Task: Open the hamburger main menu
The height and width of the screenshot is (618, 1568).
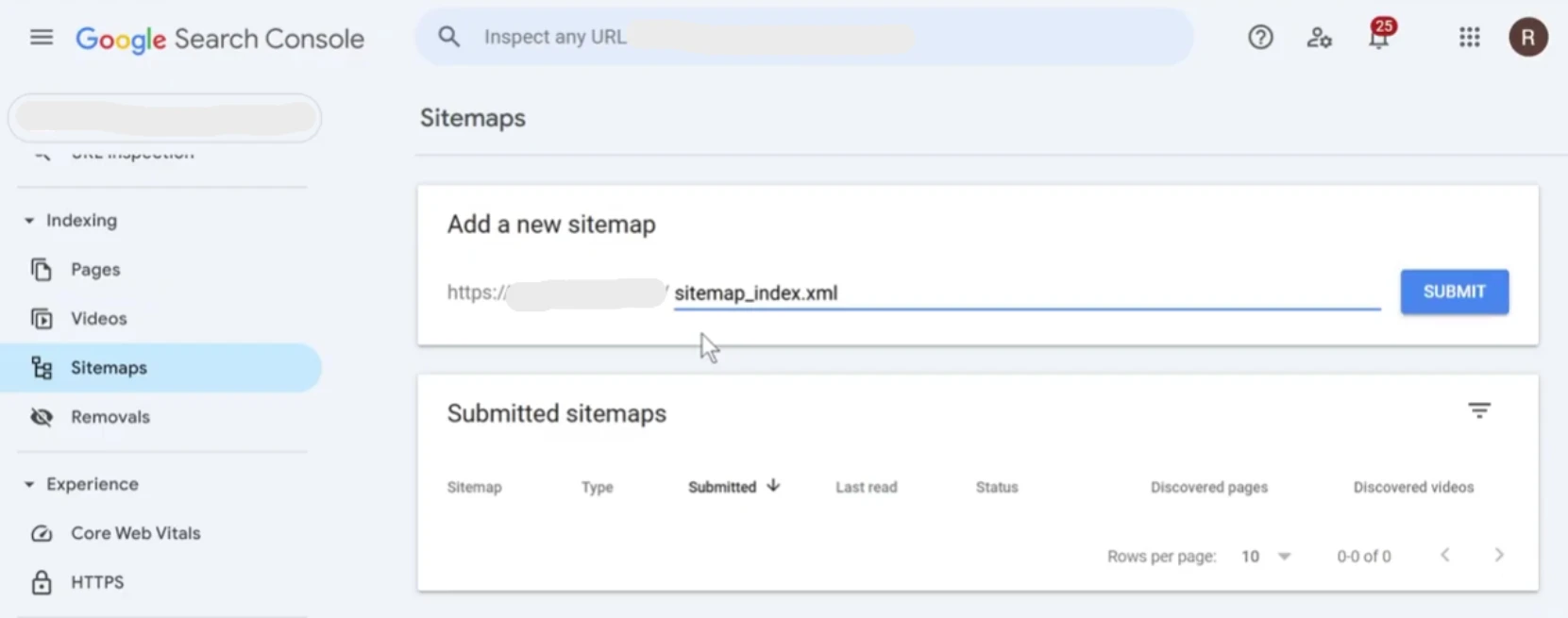Action: point(42,38)
